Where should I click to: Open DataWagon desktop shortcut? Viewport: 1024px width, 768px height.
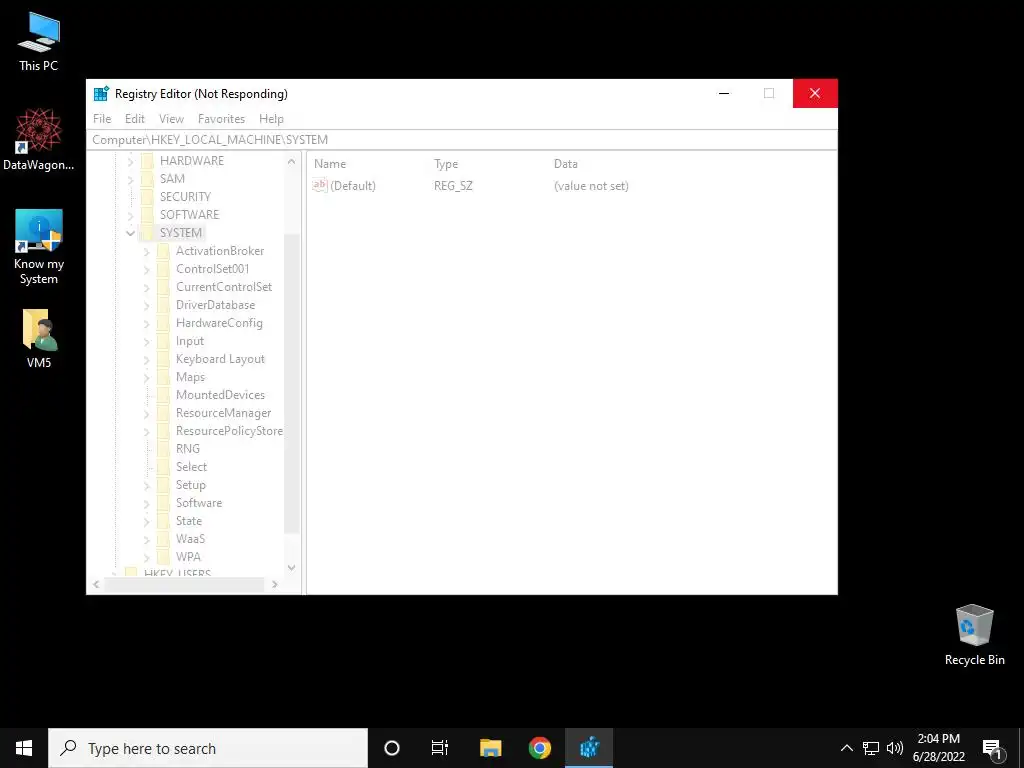[39, 139]
